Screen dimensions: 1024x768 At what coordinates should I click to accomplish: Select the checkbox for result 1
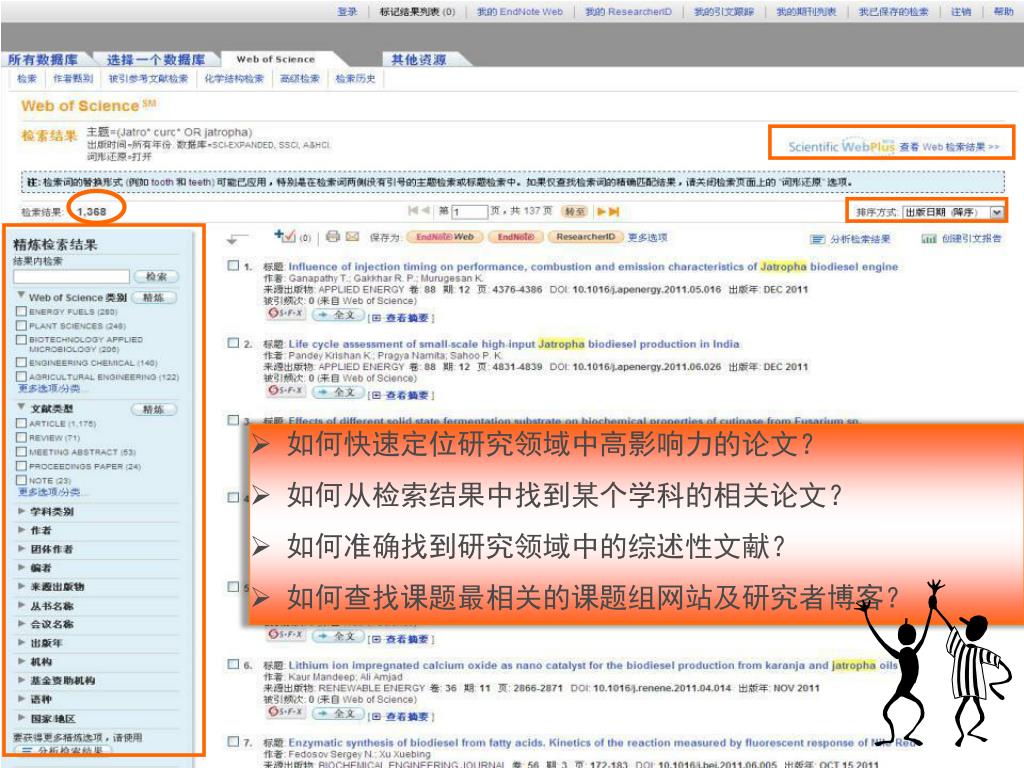coord(233,265)
